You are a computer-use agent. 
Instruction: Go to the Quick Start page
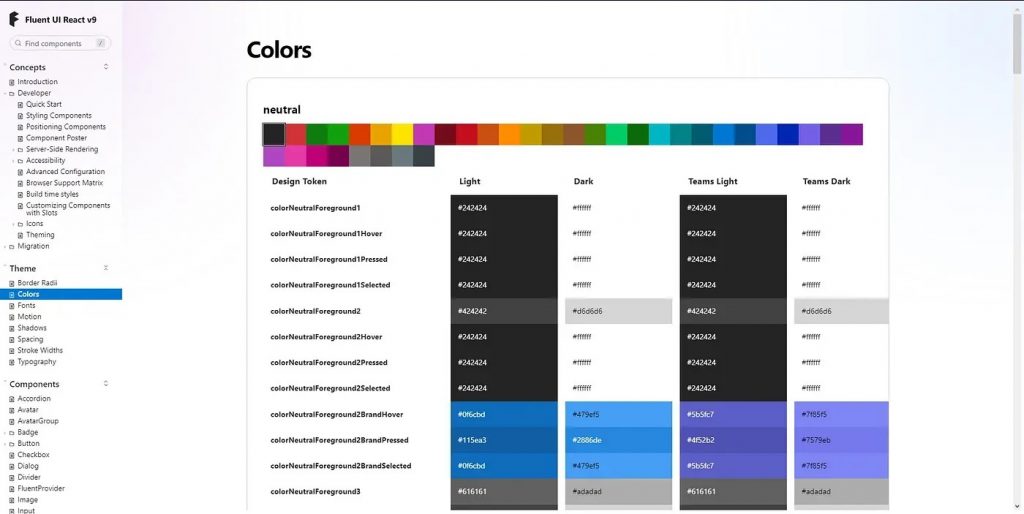[x=44, y=104]
